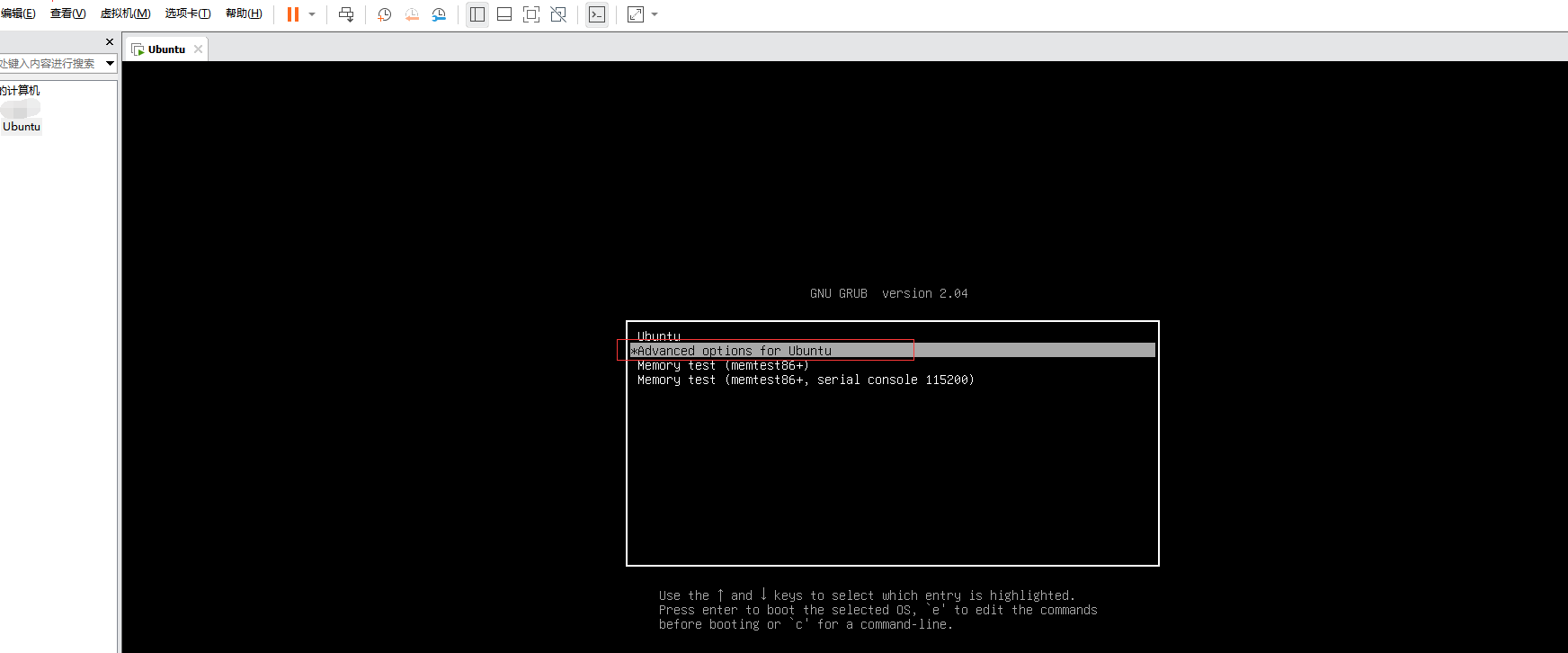Viewport: 1568px width, 653px height.
Task: Open the snapshot manager
Action: 439,14
